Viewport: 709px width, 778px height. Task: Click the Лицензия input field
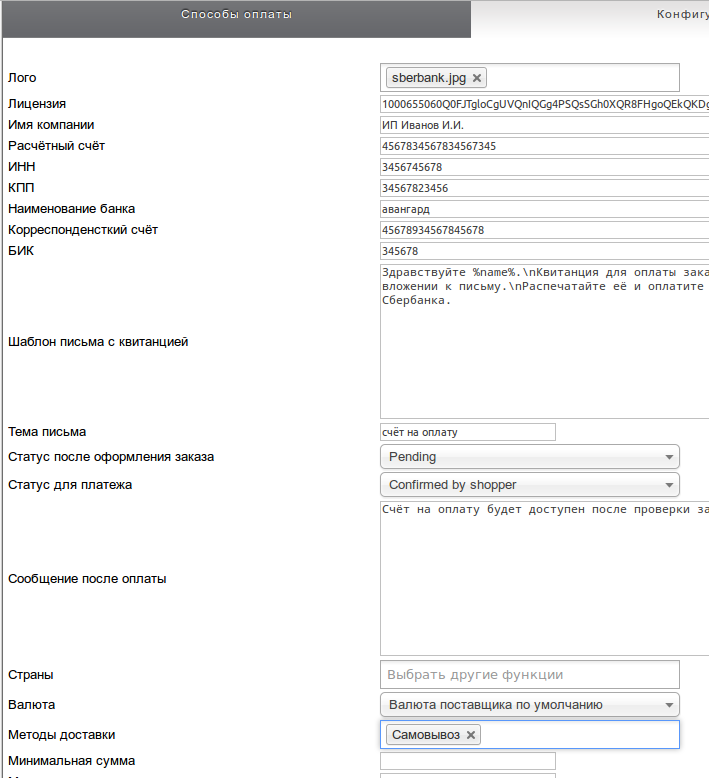(544, 104)
